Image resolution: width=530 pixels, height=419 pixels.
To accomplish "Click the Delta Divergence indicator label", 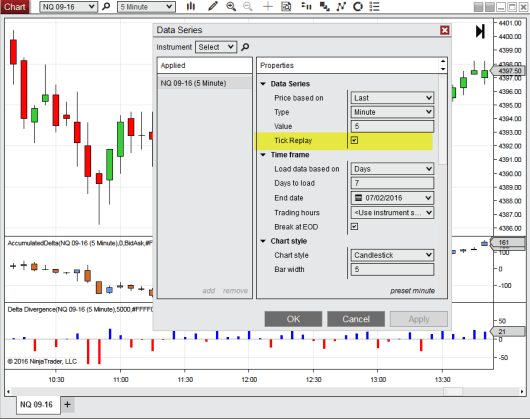I will 80,310.
